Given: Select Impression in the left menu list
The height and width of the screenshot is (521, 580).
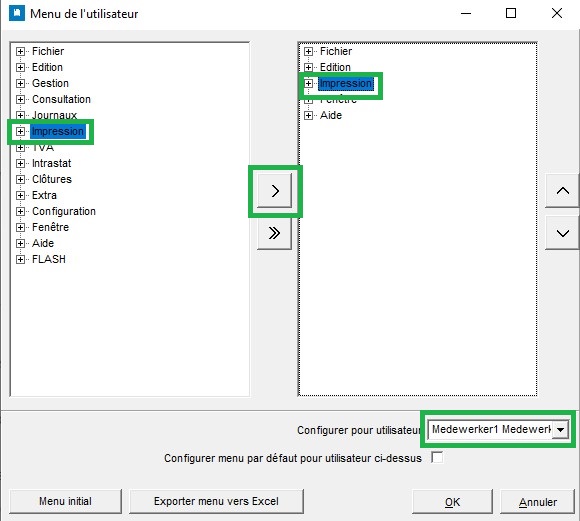Looking at the screenshot, I should 58,131.
